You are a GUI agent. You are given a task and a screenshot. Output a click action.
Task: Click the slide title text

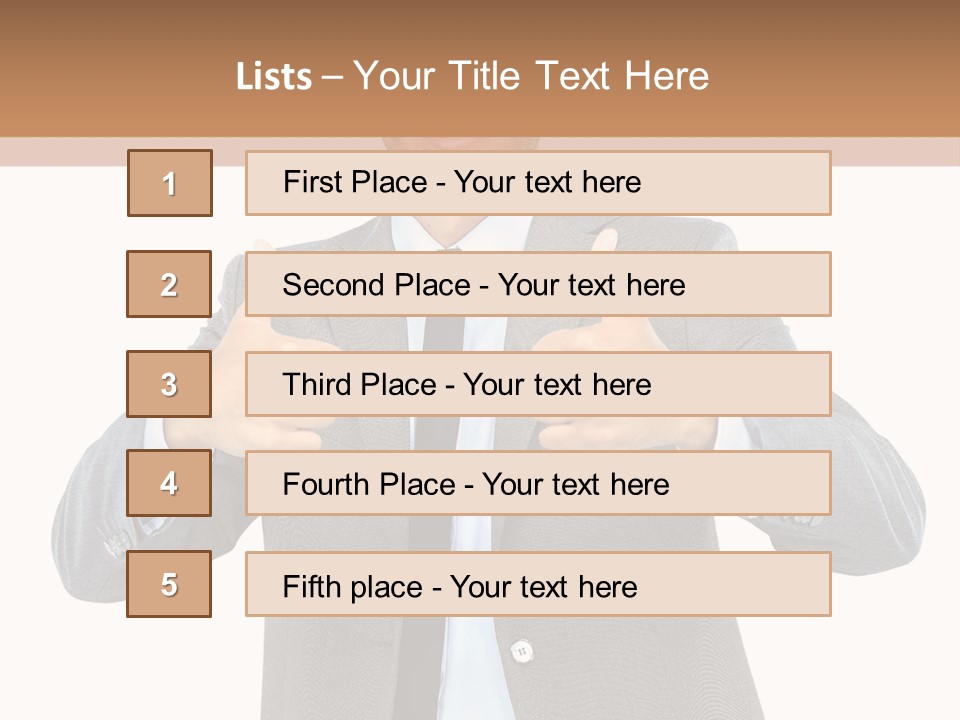(x=473, y=76)
